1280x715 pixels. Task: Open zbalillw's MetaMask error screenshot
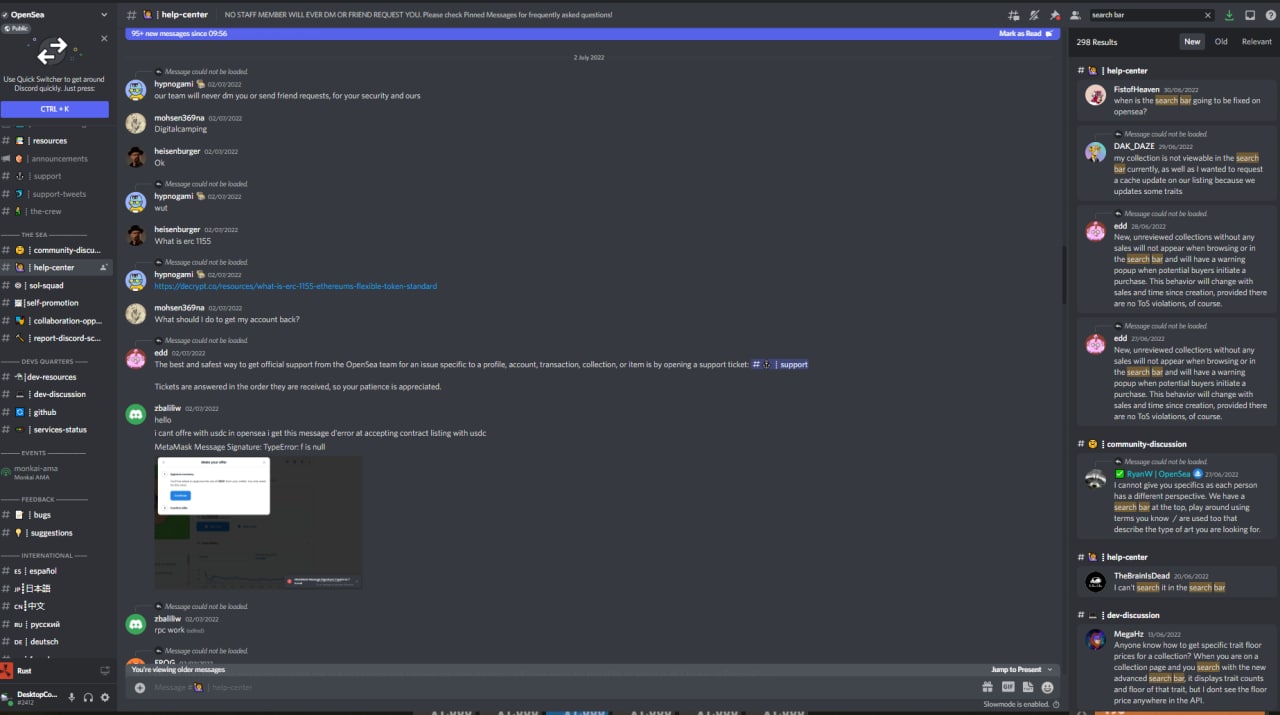click(258, 522)
